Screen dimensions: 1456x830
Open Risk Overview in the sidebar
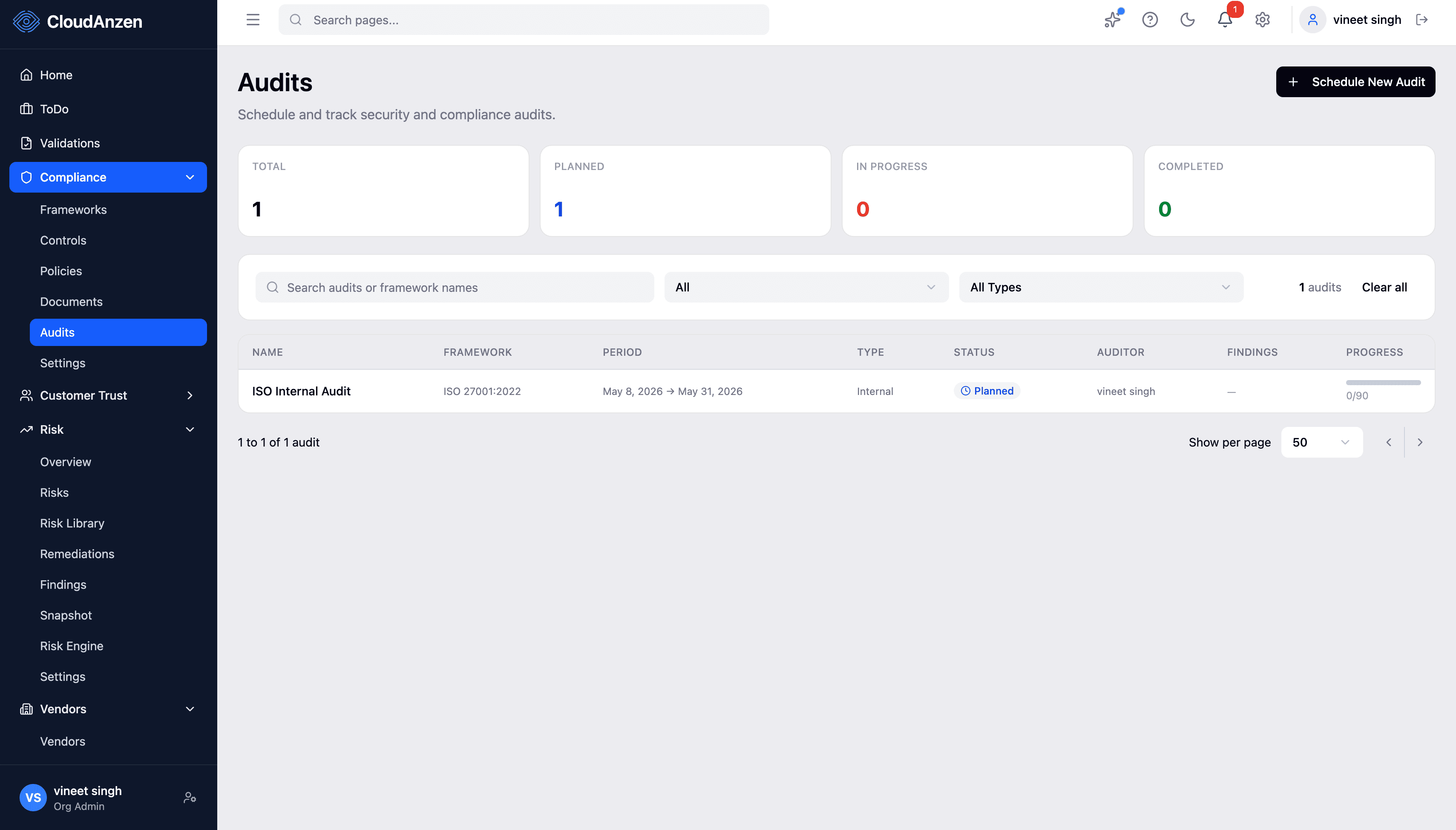65,462
